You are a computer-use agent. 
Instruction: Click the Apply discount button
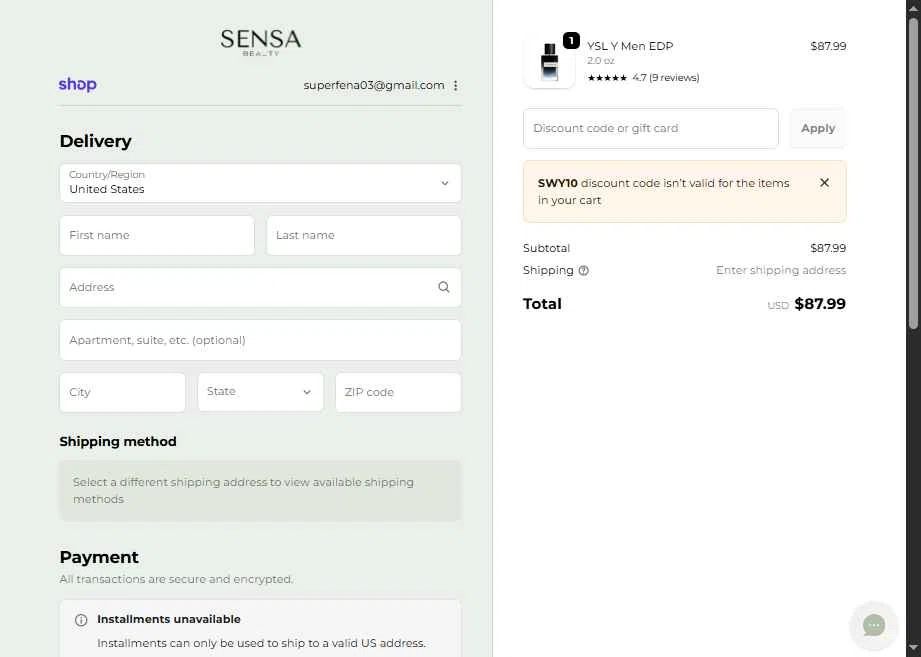(x=818, y=128)
